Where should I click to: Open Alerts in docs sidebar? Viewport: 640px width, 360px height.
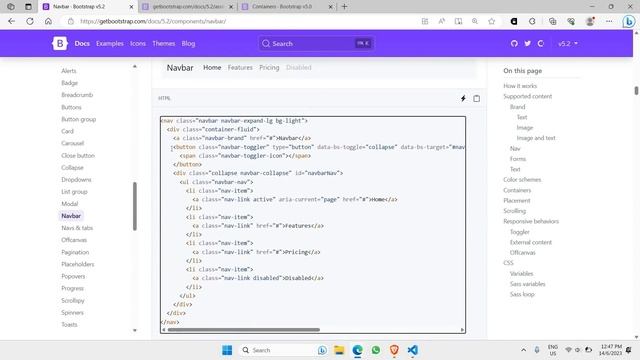pyautogui.click(x=69, y=71)
